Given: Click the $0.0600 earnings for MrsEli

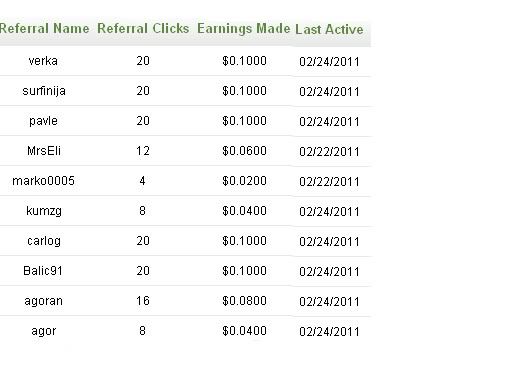Looking at the screenshot, I should coord(244,151).
